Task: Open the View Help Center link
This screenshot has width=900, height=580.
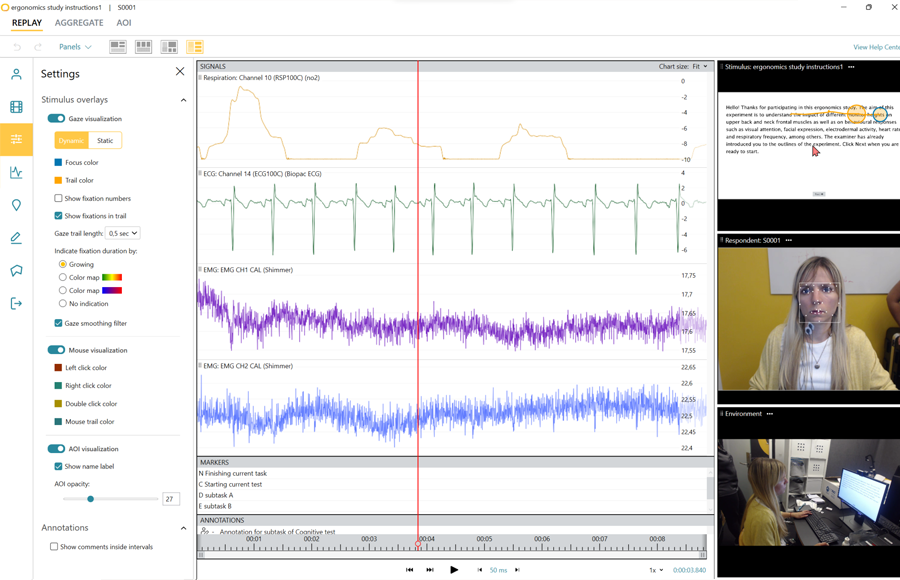Action: click(x=876, y=47)
